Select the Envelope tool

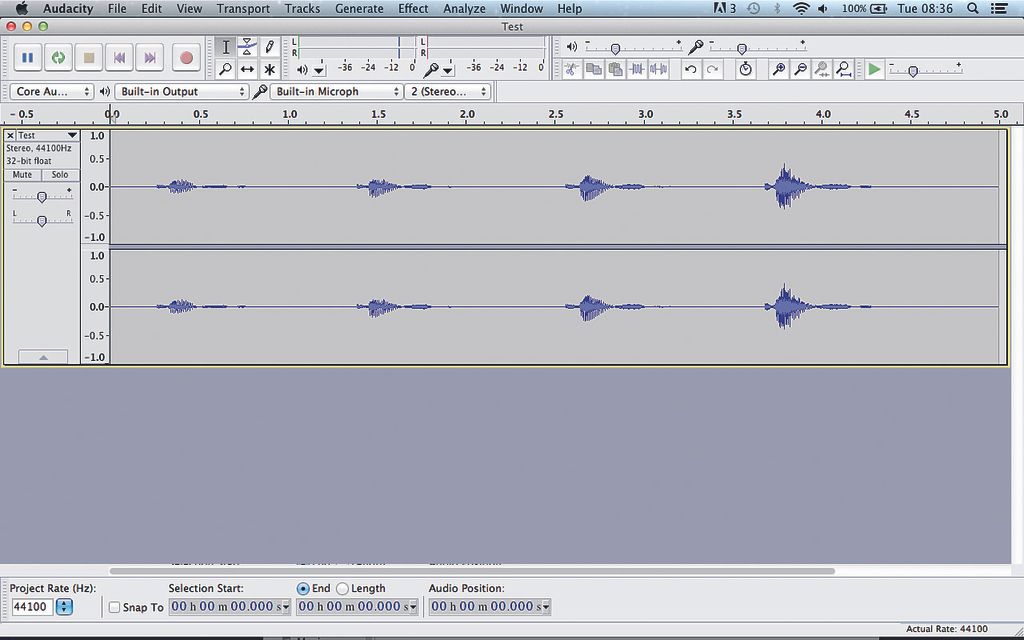246,45
